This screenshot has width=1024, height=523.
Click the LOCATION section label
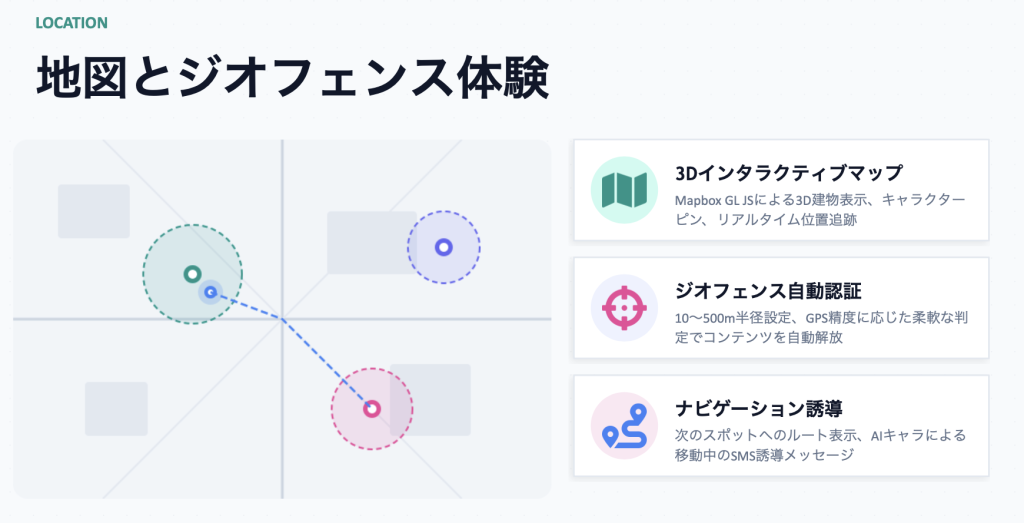[x=71, y=22]
